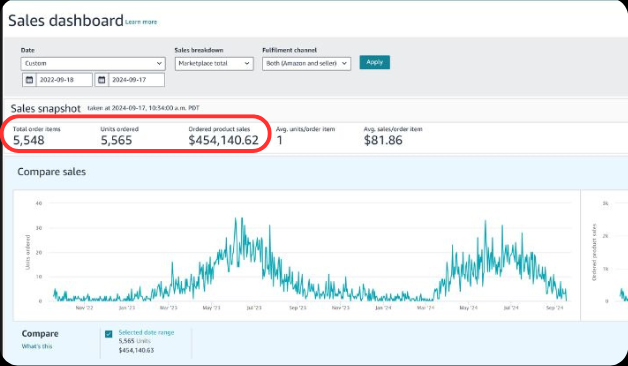Click the start date field 2022-09-18
628x366 pixels.
64,80
